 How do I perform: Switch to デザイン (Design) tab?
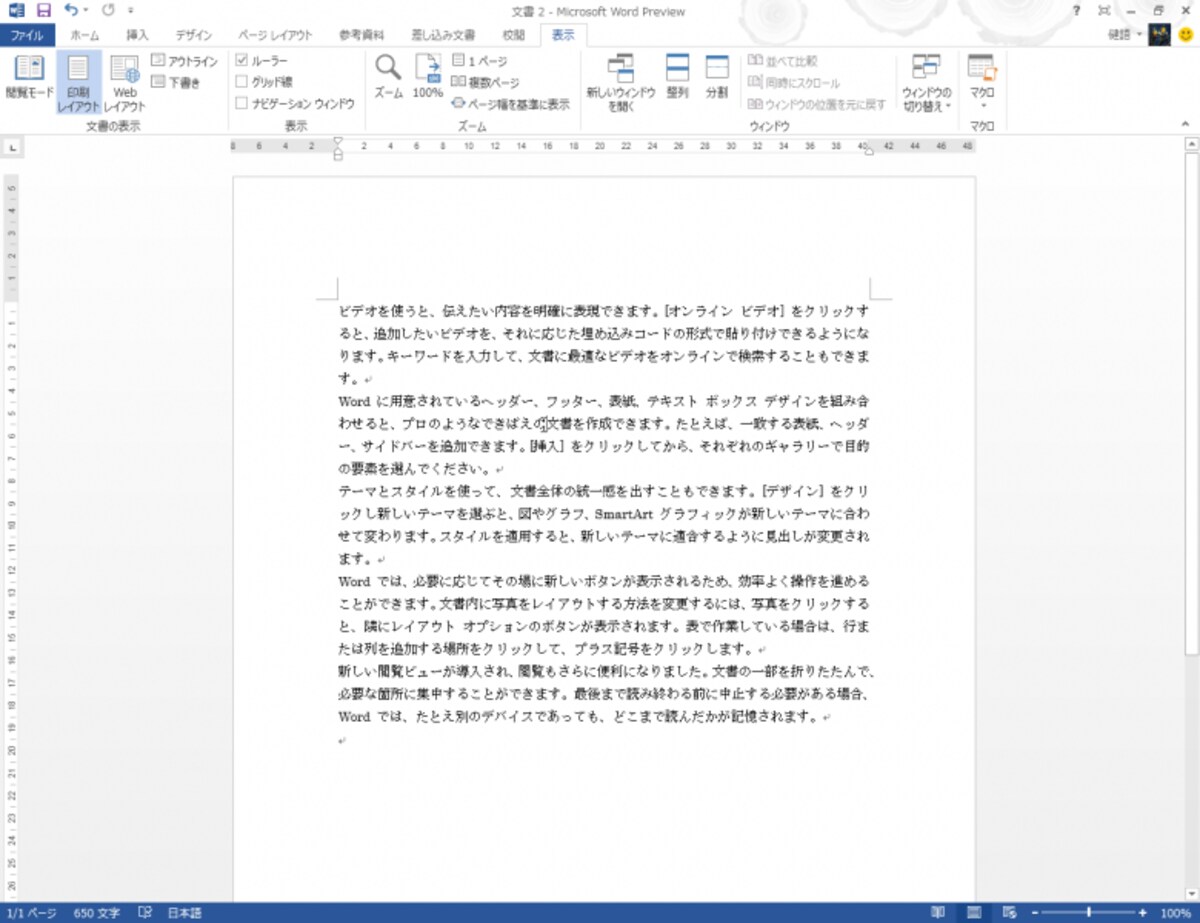[194, 35]
